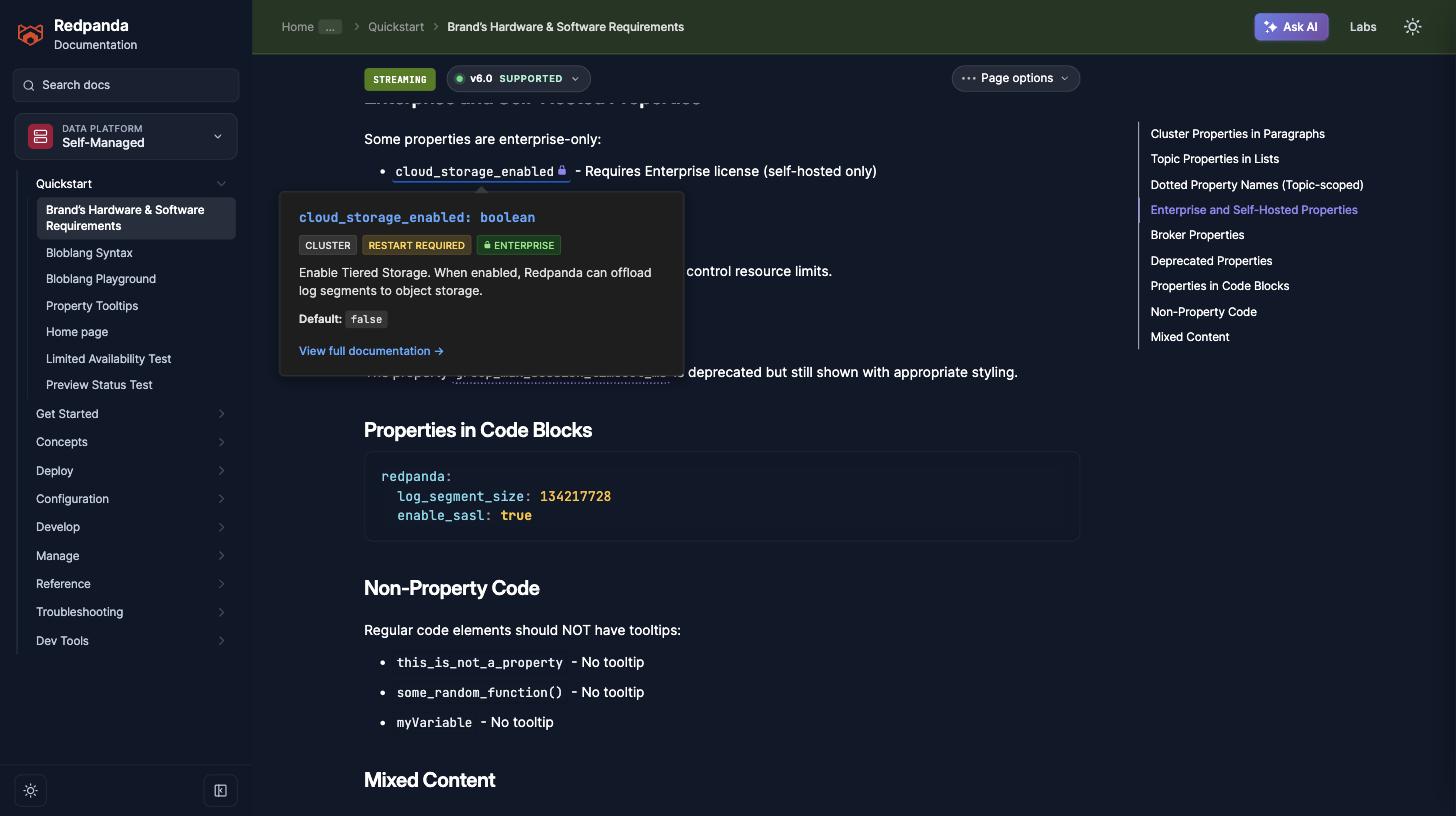
Task: Open the breadcrumb ellipsis menu
Action: [330, 27]
